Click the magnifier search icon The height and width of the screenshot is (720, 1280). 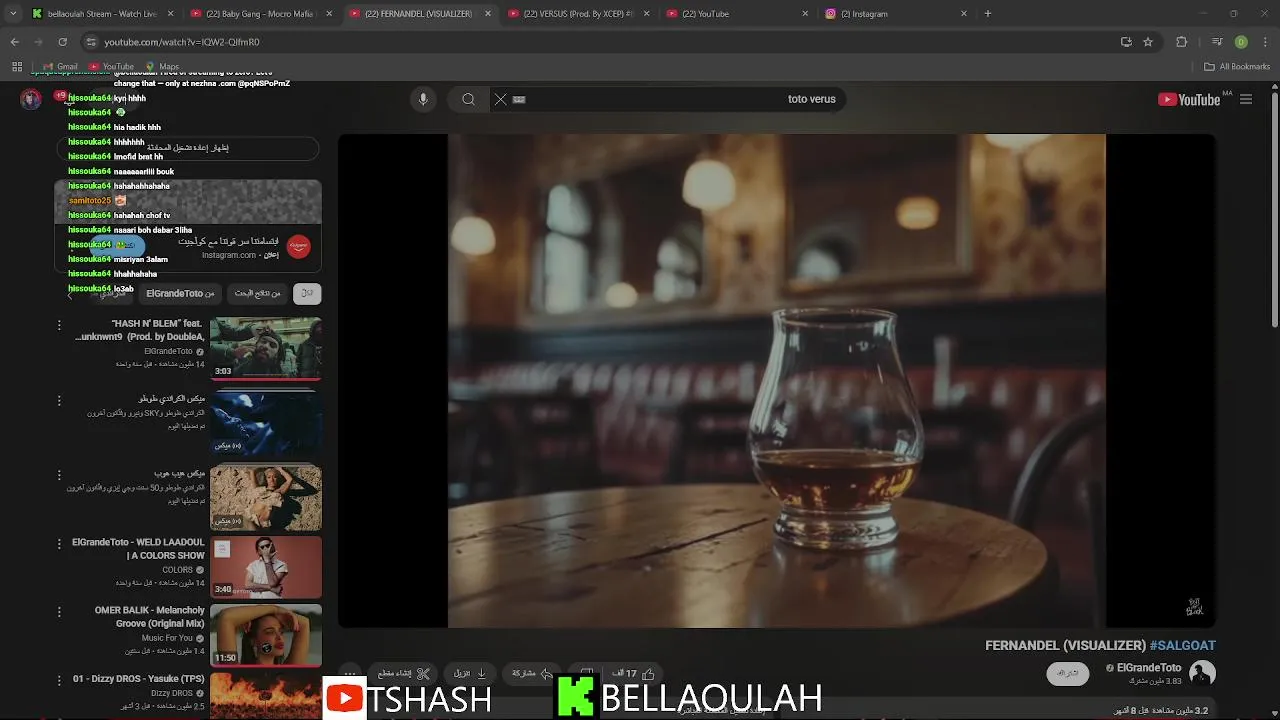click(x=468, y=99)
